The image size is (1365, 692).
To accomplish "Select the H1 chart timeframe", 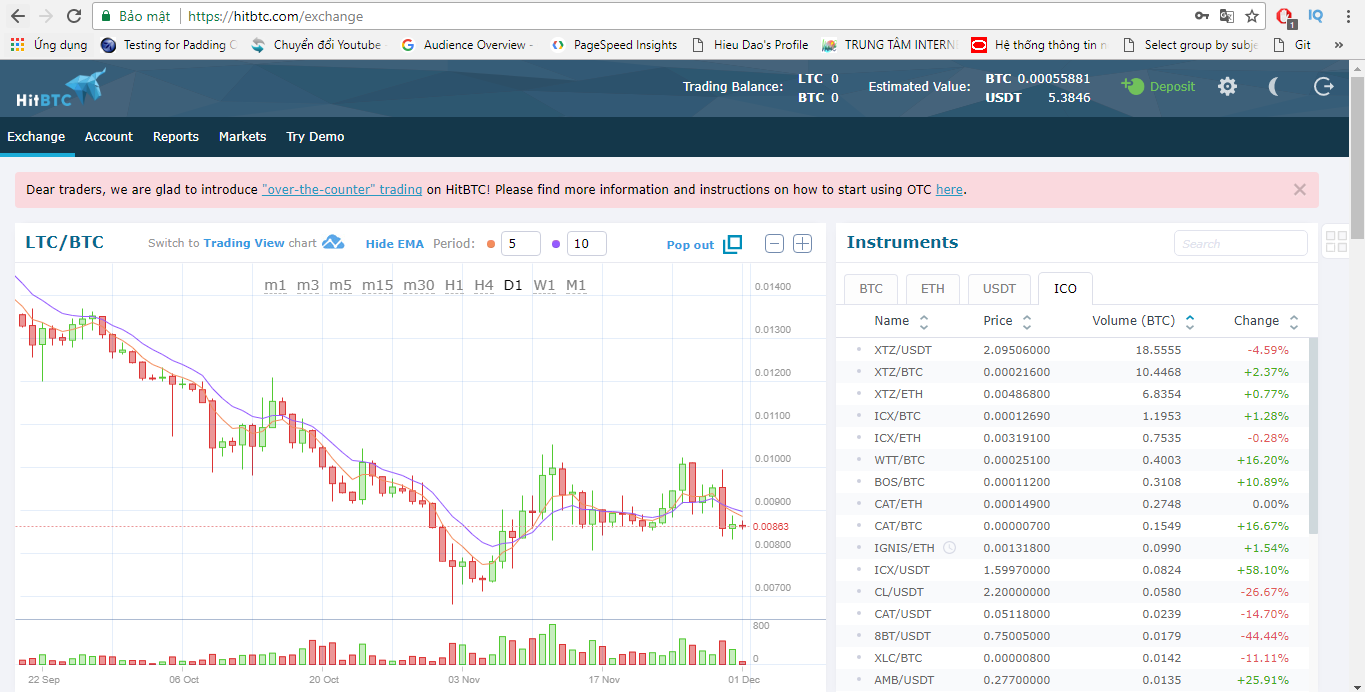I will click(454, 285).
